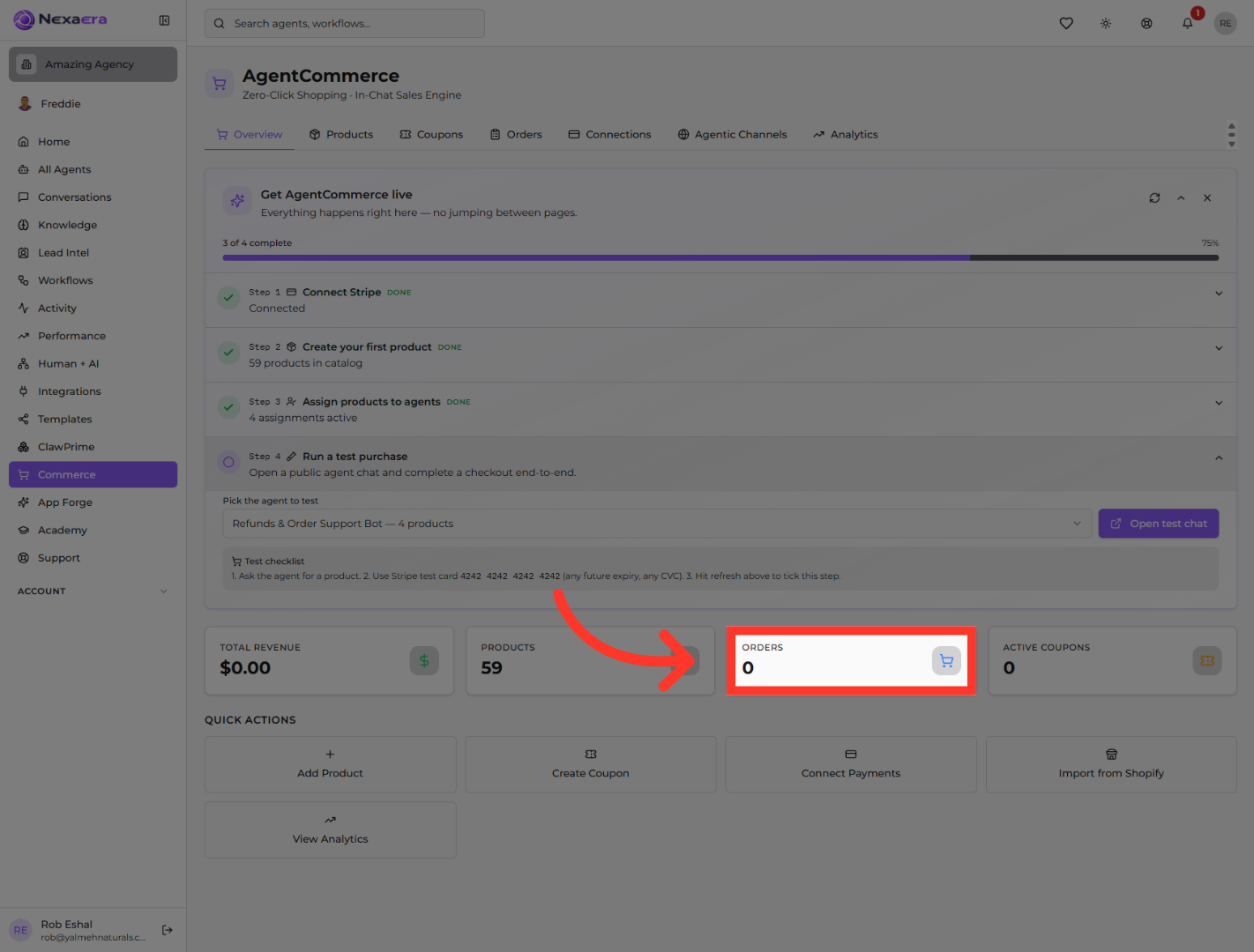Open All Agents in sidebar

[x=93, y=169]
